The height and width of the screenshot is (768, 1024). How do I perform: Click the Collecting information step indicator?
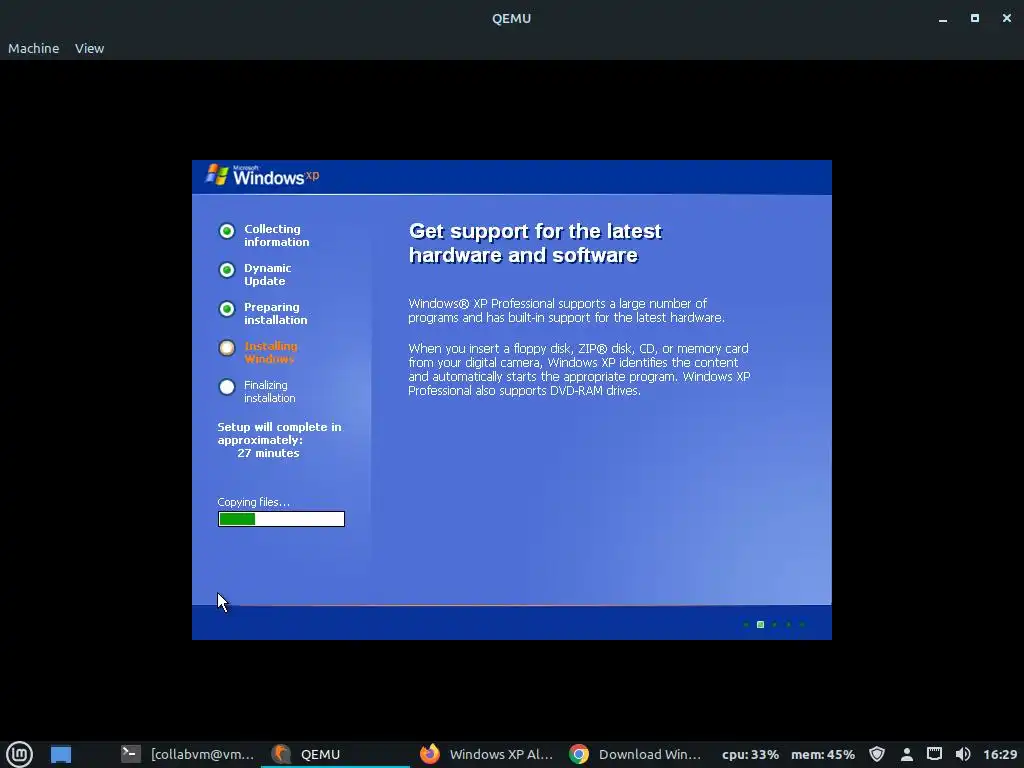(227, 231)
